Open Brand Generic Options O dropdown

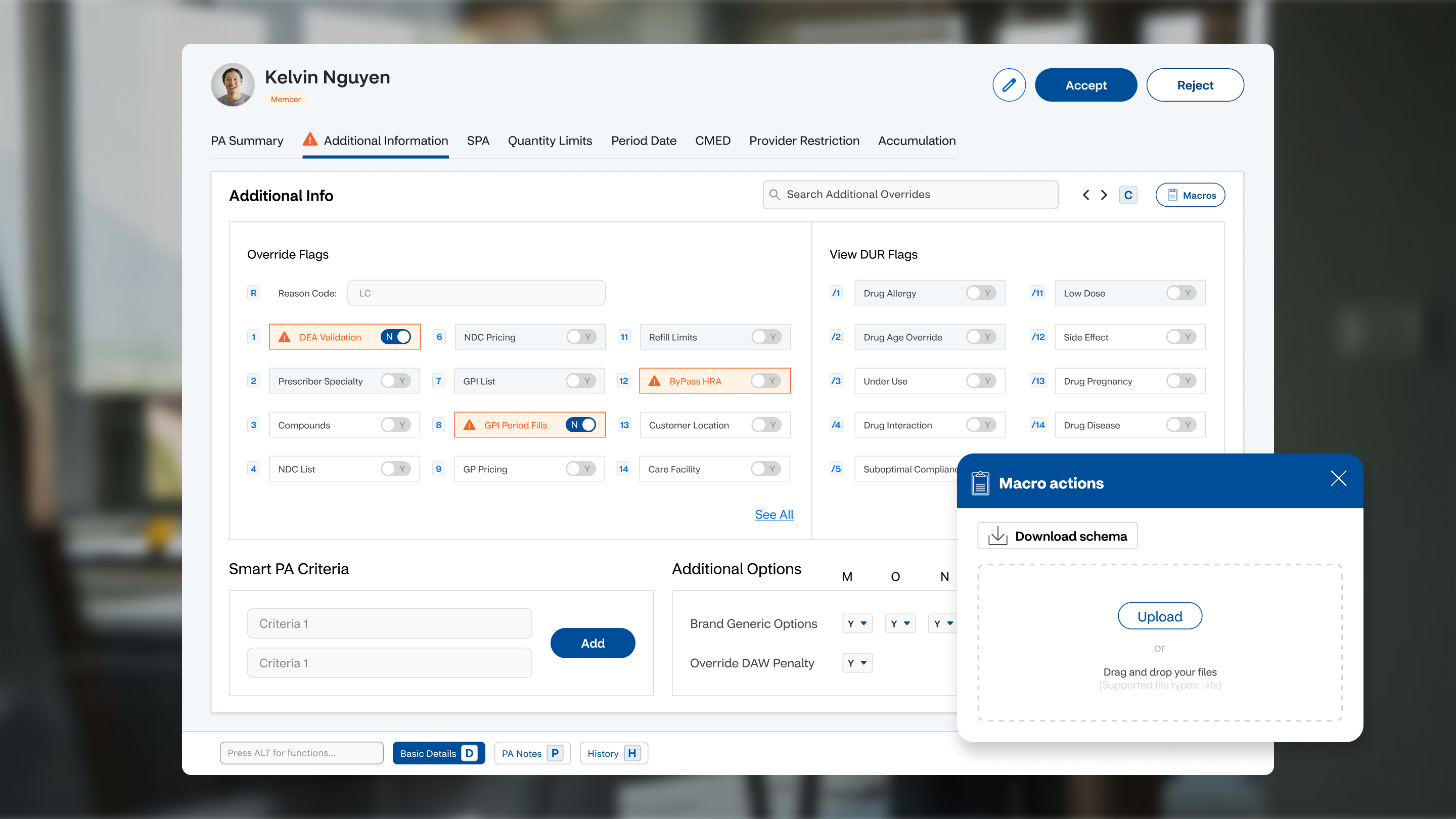[900, 623]
